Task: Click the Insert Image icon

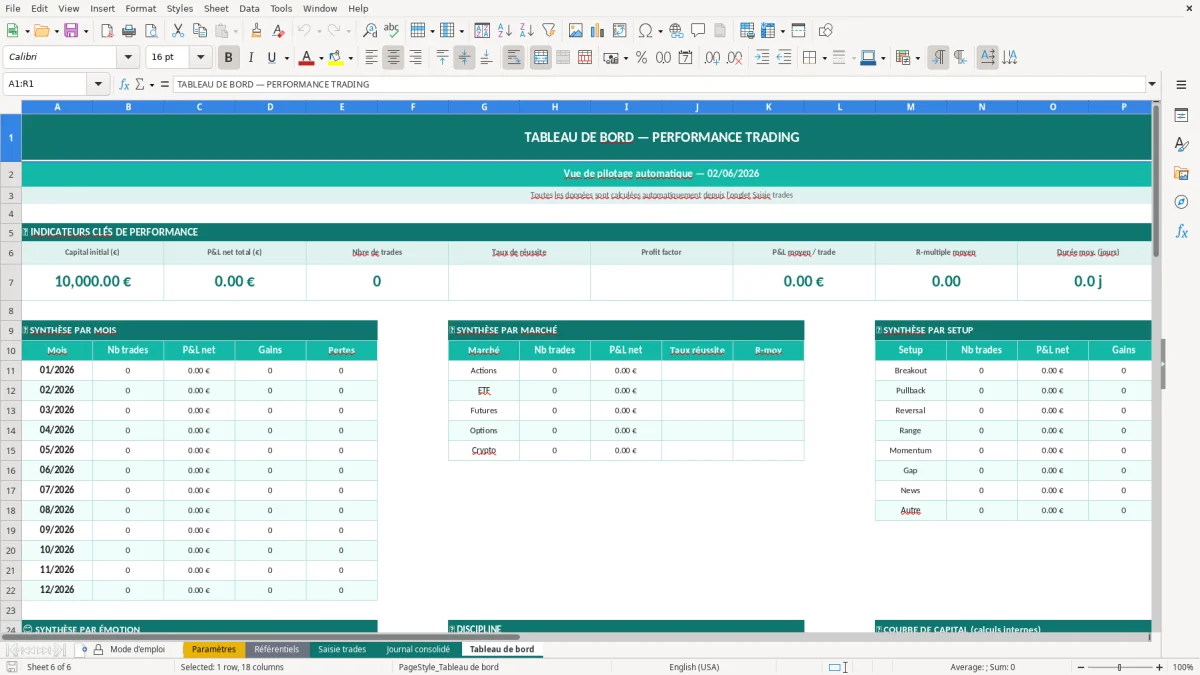Action: pos(576,31)
